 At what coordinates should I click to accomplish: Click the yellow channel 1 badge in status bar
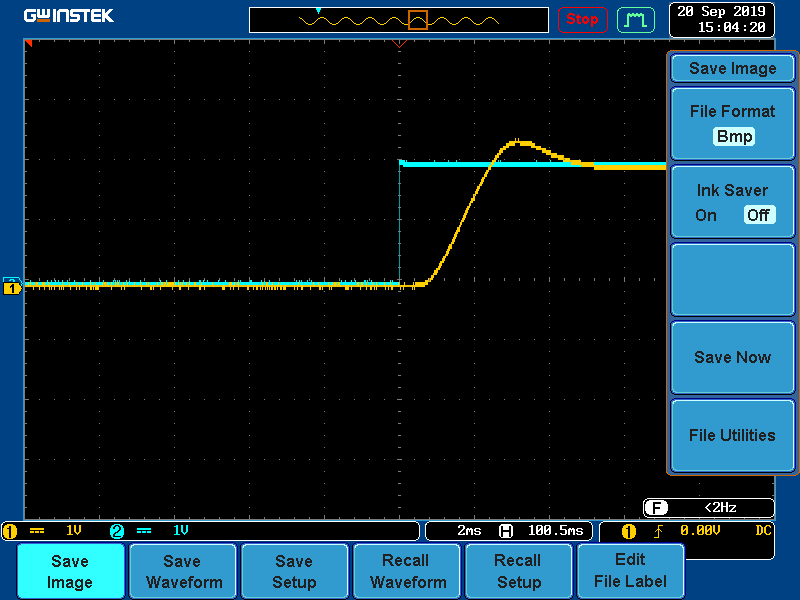point(11,531)
